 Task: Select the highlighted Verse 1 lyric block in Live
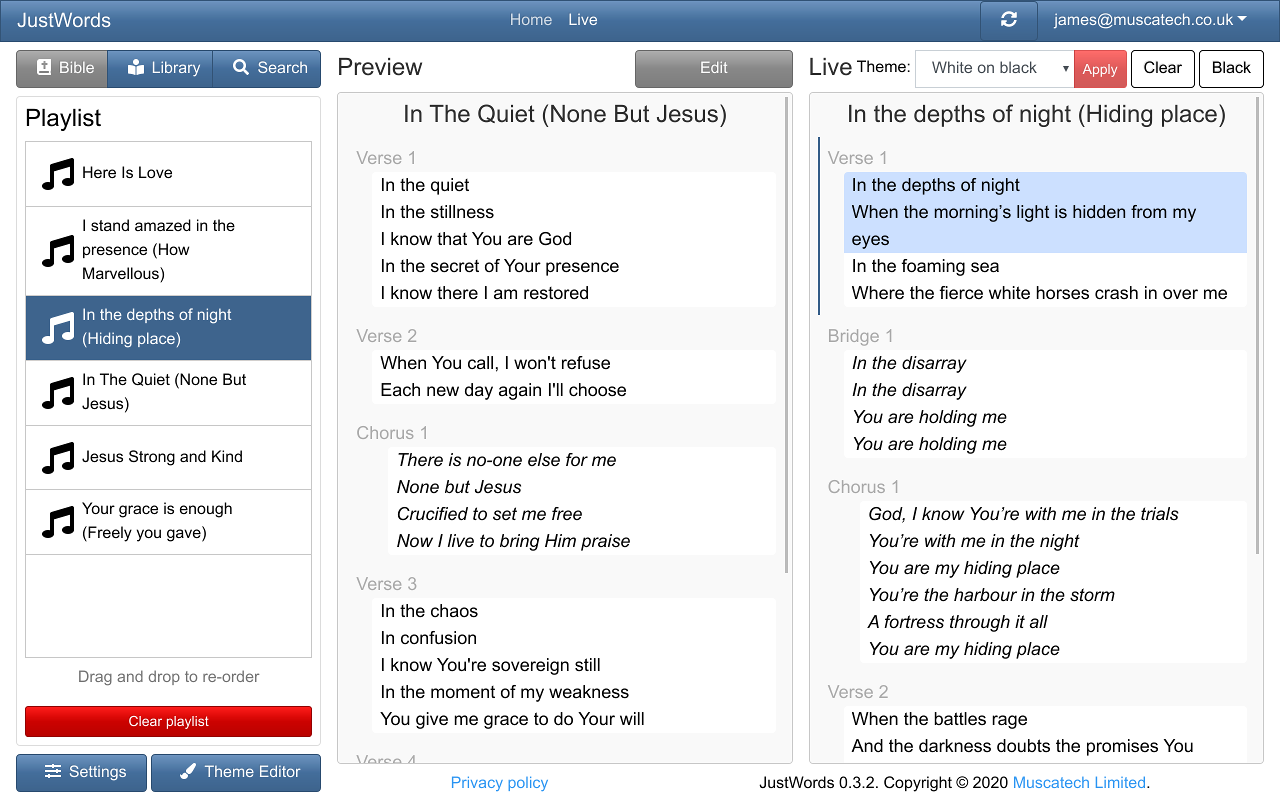point(1045,212)
